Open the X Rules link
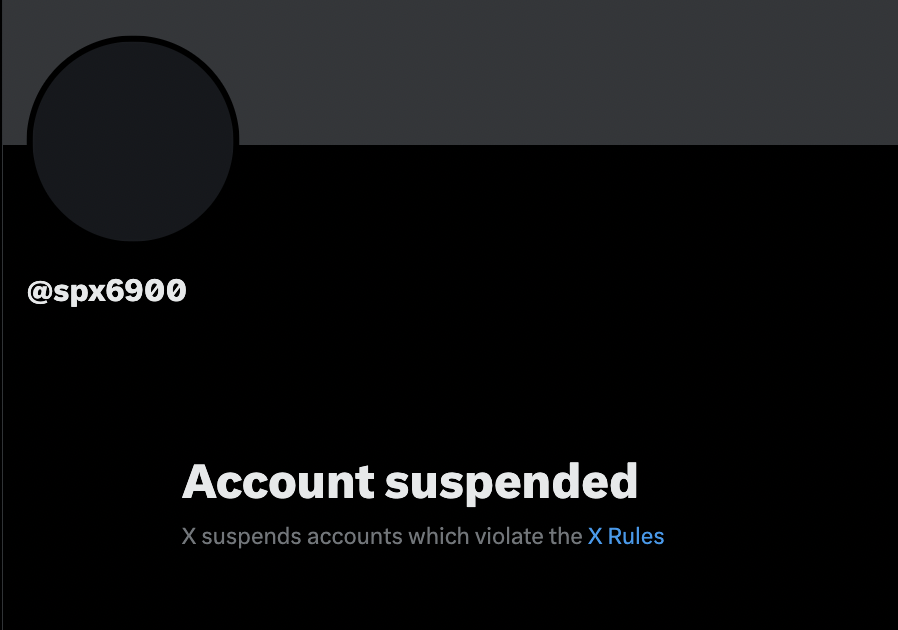This screenshot has height=630, width=898. point(626,537)
